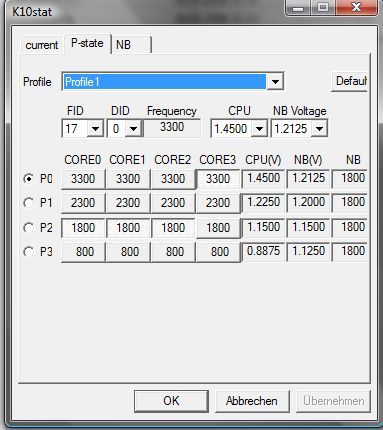Click P2 CORE3 button 1800
This screenshot has width=383, height=430.
pos(218,228)
